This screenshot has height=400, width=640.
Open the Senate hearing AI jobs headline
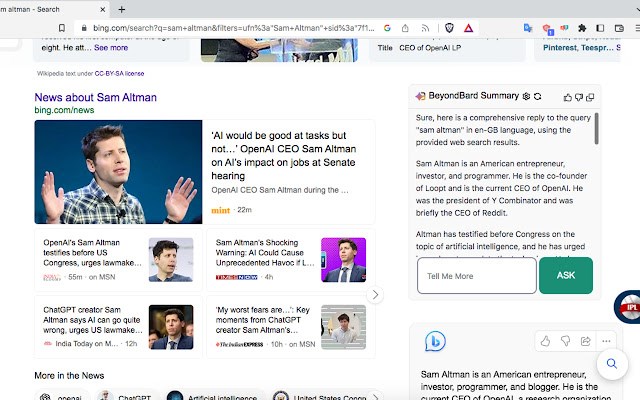point(284,156)
